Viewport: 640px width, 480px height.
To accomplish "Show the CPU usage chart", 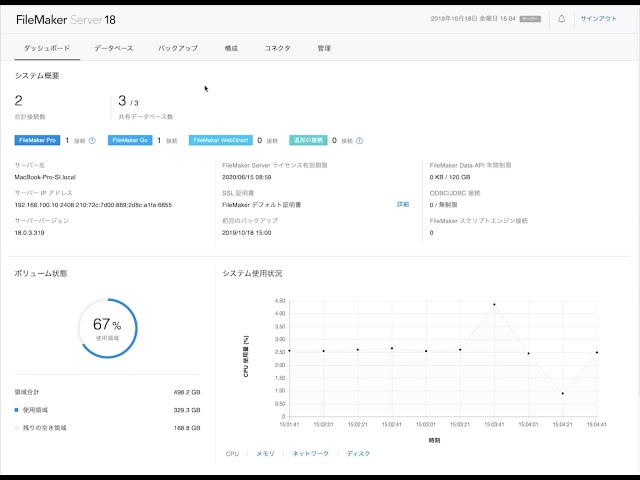I will click(232, 453).
